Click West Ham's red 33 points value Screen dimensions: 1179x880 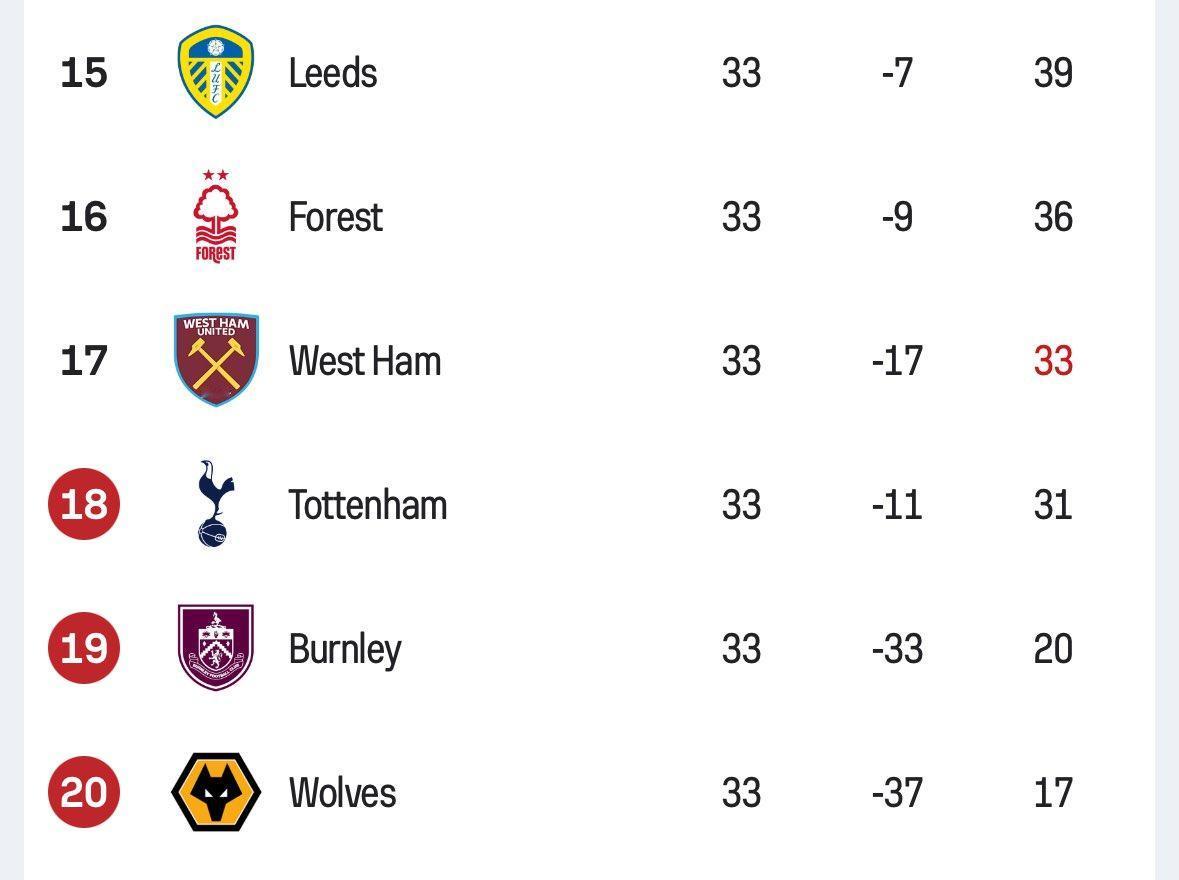1053,361
